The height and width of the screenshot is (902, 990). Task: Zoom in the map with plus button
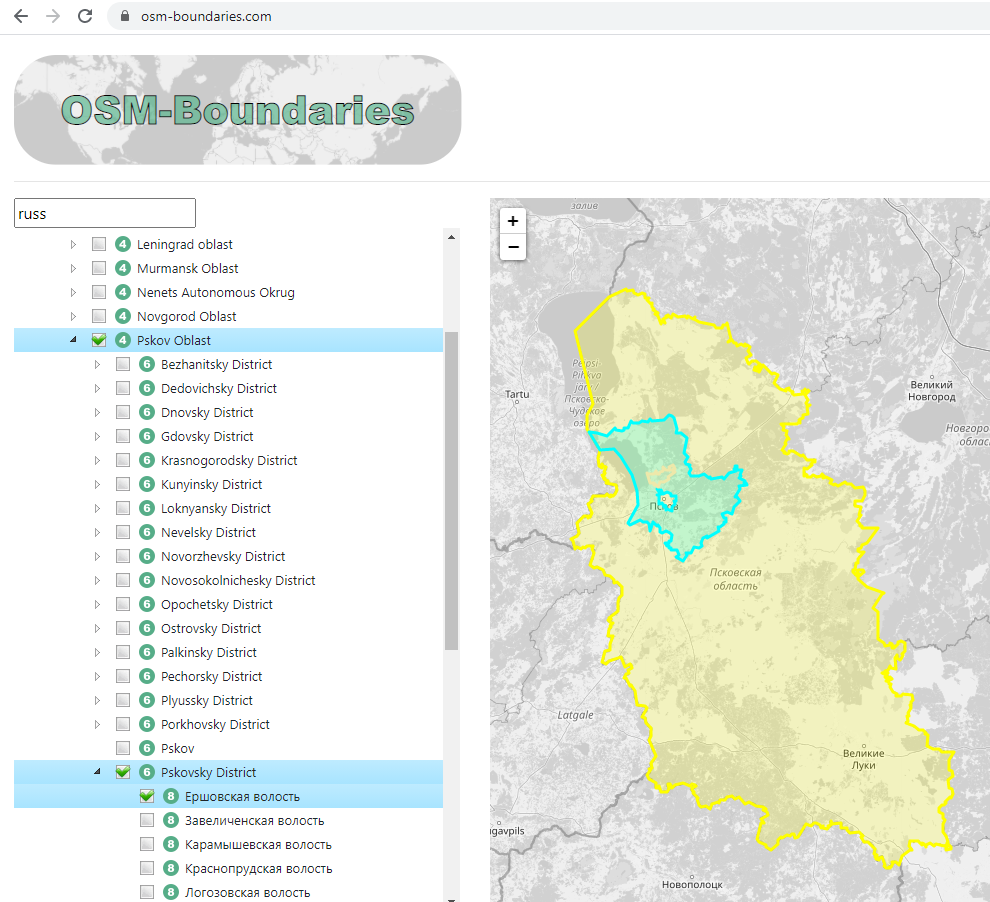pos(513,221)
